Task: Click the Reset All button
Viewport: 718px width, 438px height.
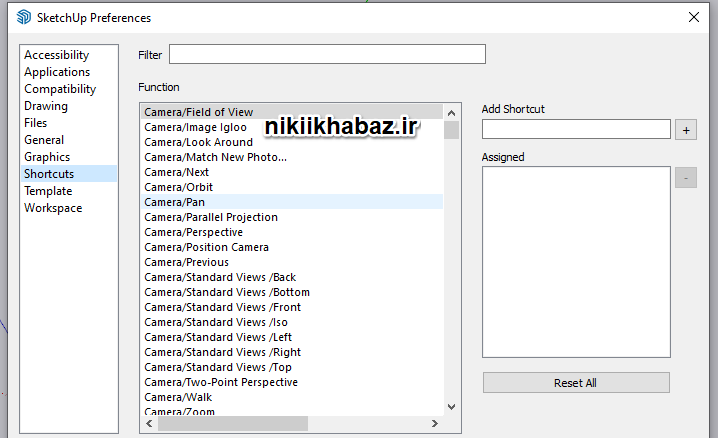Action: (x=576, y=383)
